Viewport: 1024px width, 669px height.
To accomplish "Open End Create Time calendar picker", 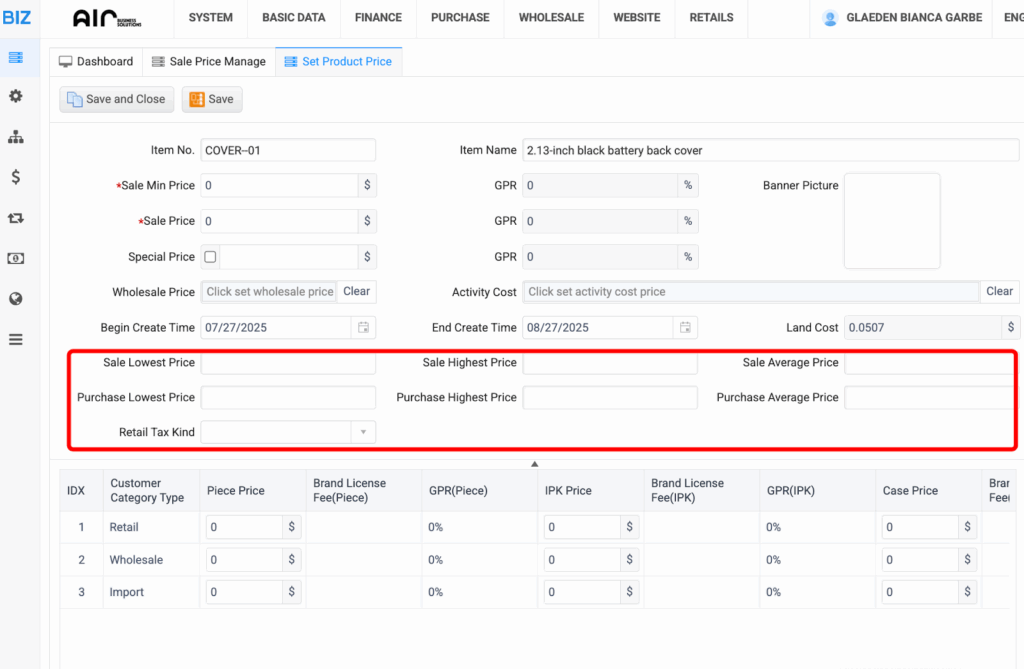I will coord(686,327).
